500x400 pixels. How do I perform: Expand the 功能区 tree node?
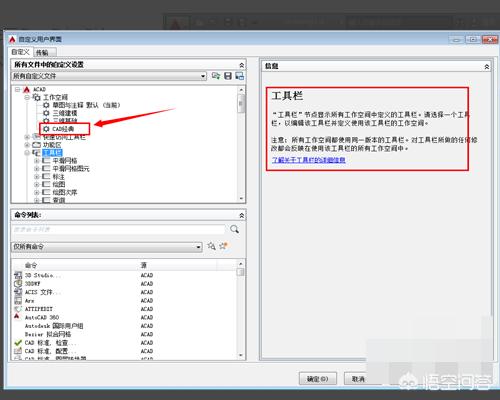pyautogui.click(x=27, y=145)
